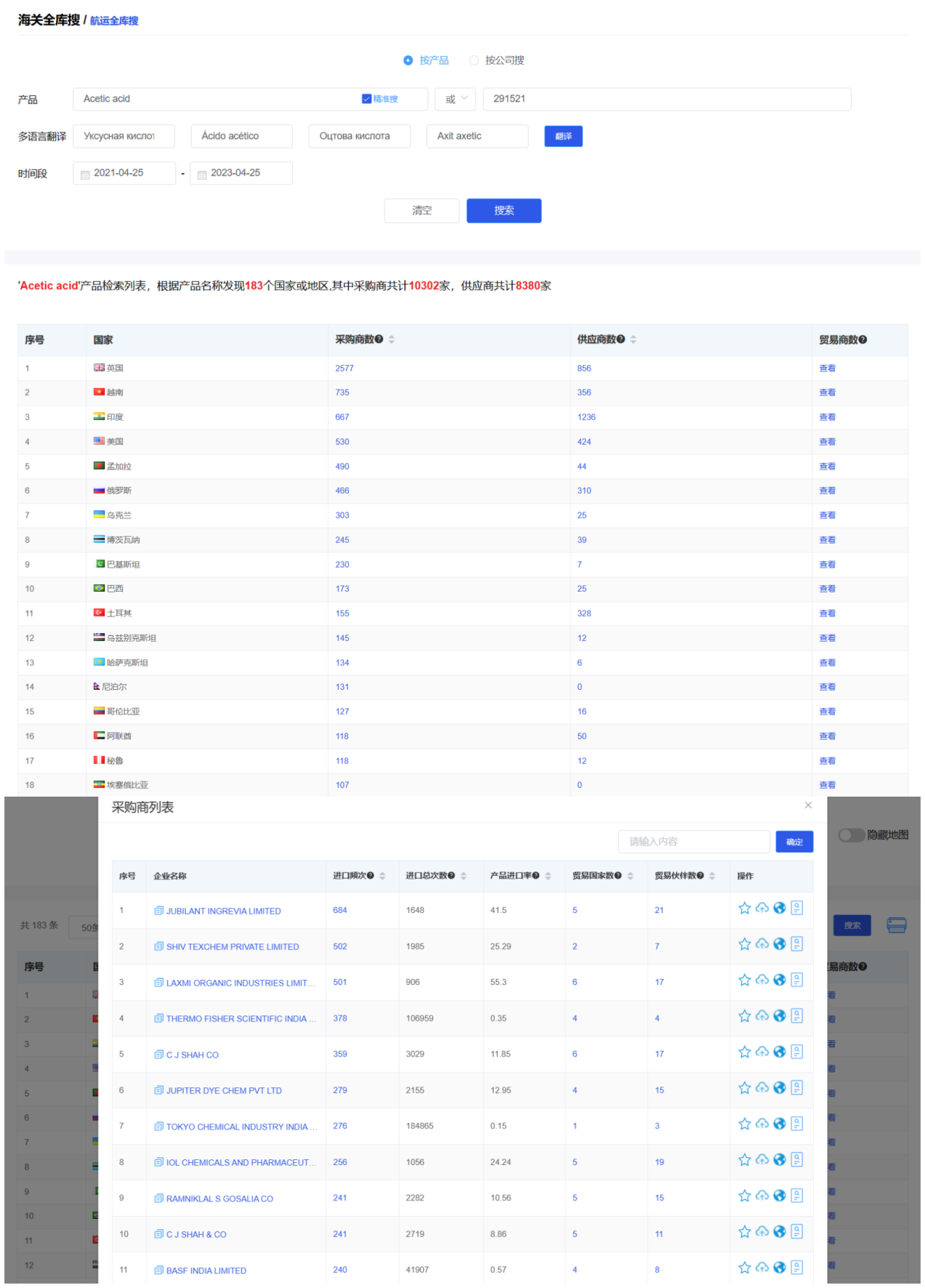This screenshot has height=1288, width=925.
Task: Click the 请输入内容 search box in dialog
Action: pyautogui.click(x=694, y=842)
